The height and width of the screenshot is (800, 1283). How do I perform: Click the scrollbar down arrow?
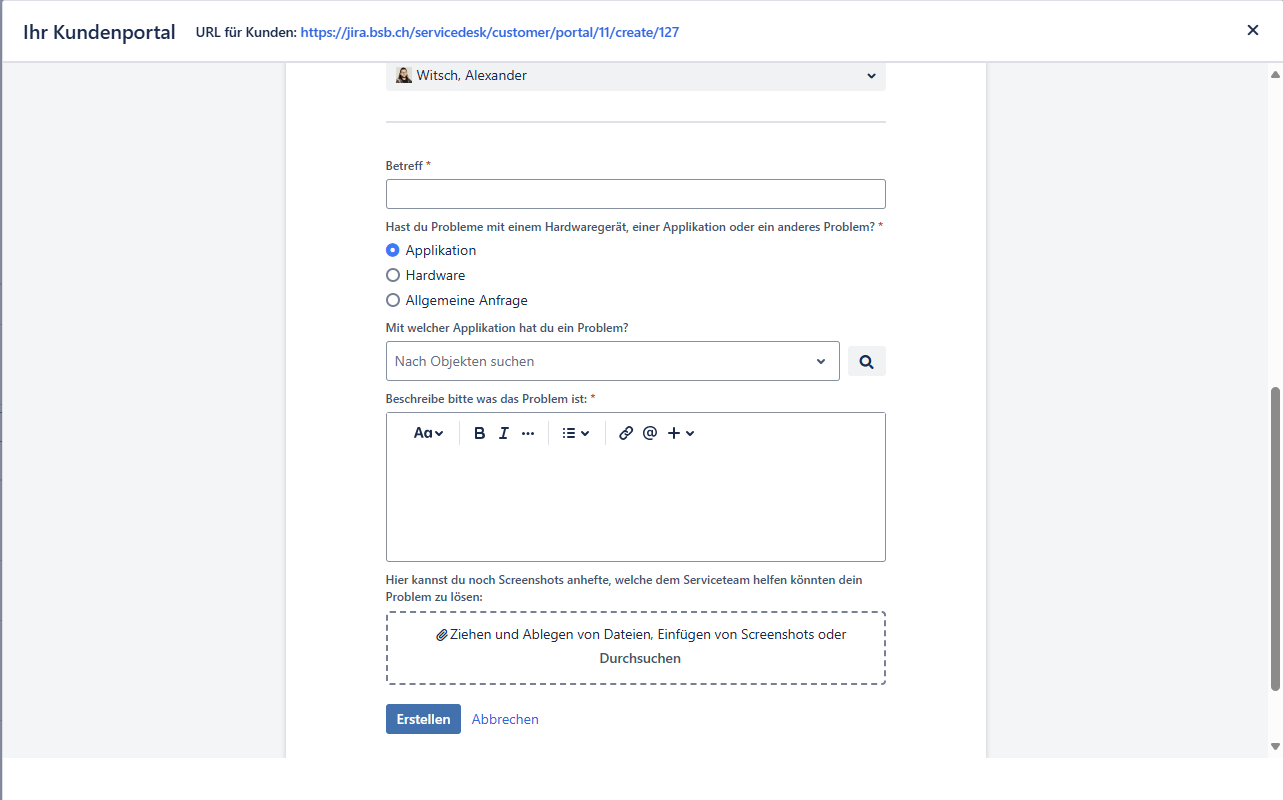1275,746
